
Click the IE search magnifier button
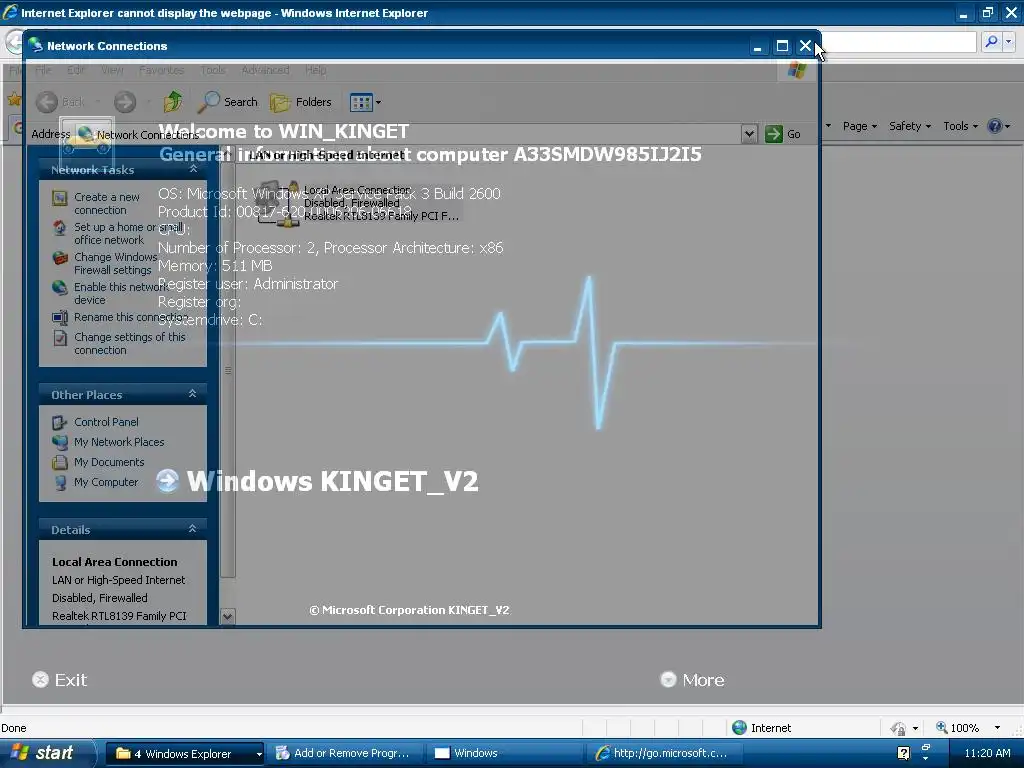[991, 42]
